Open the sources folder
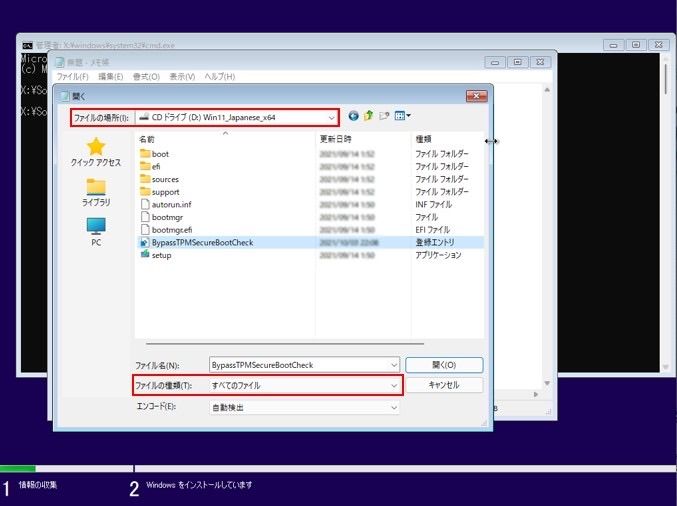This screenshot has width=677, height=506. point(165,179)
